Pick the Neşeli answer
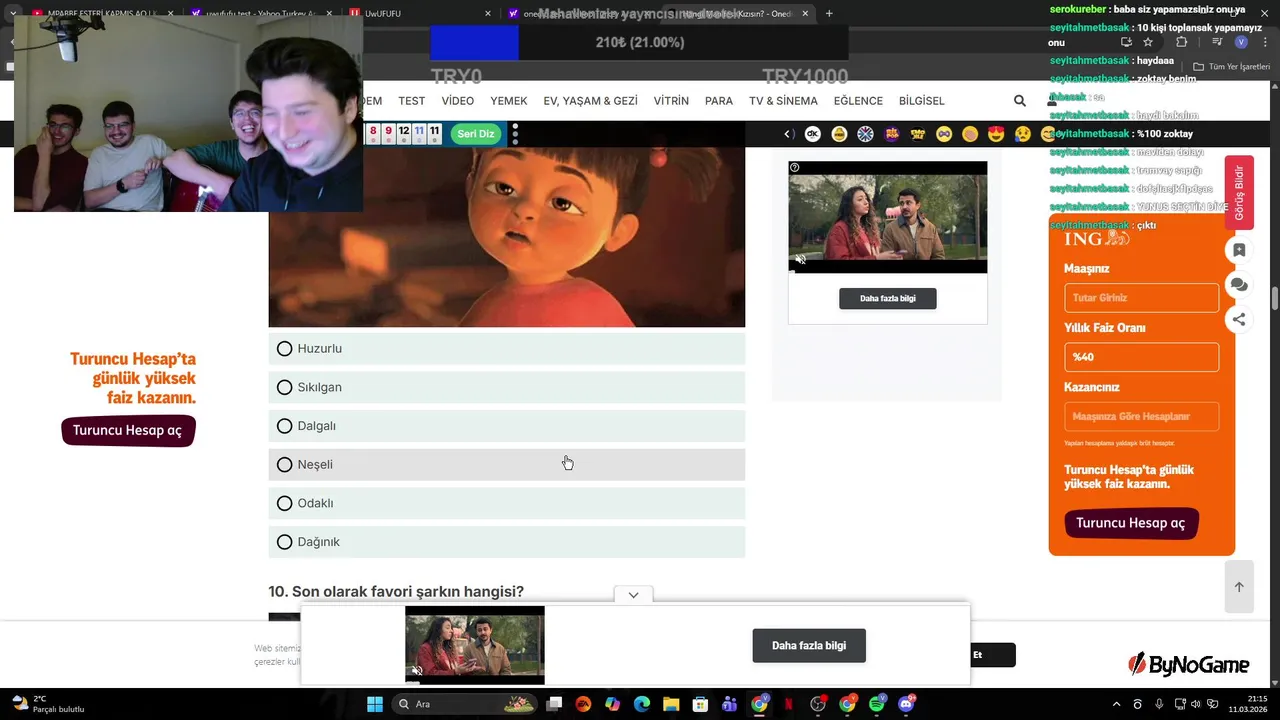 (507, 465)
